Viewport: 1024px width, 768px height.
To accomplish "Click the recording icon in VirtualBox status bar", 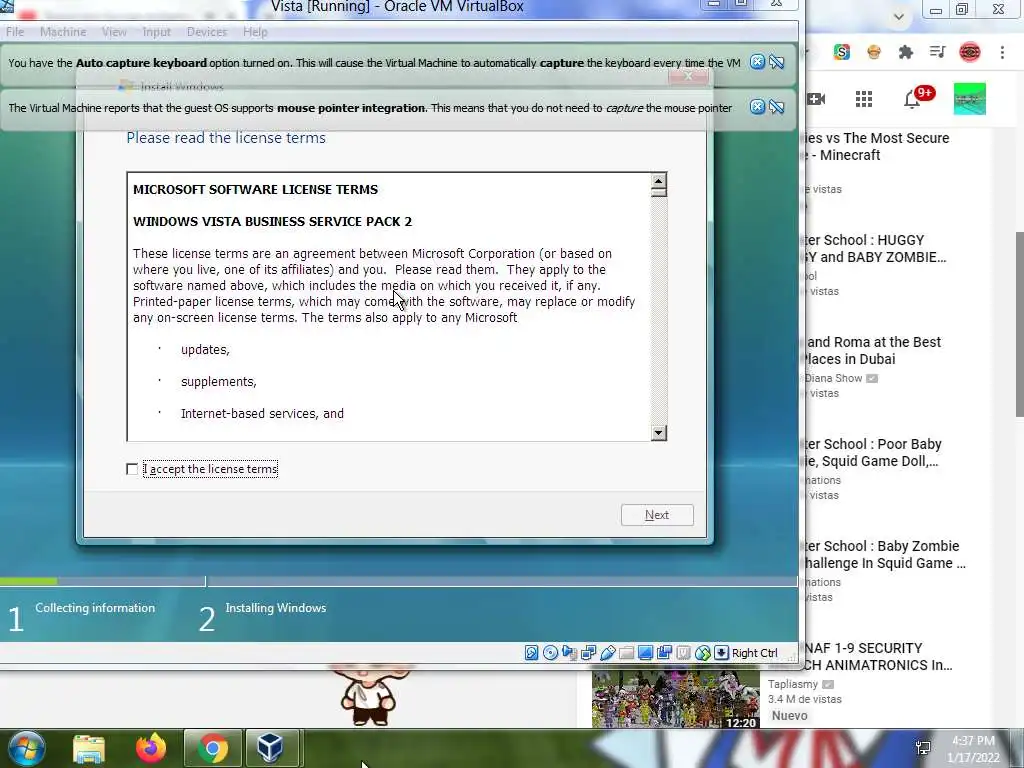I will 665,652.
